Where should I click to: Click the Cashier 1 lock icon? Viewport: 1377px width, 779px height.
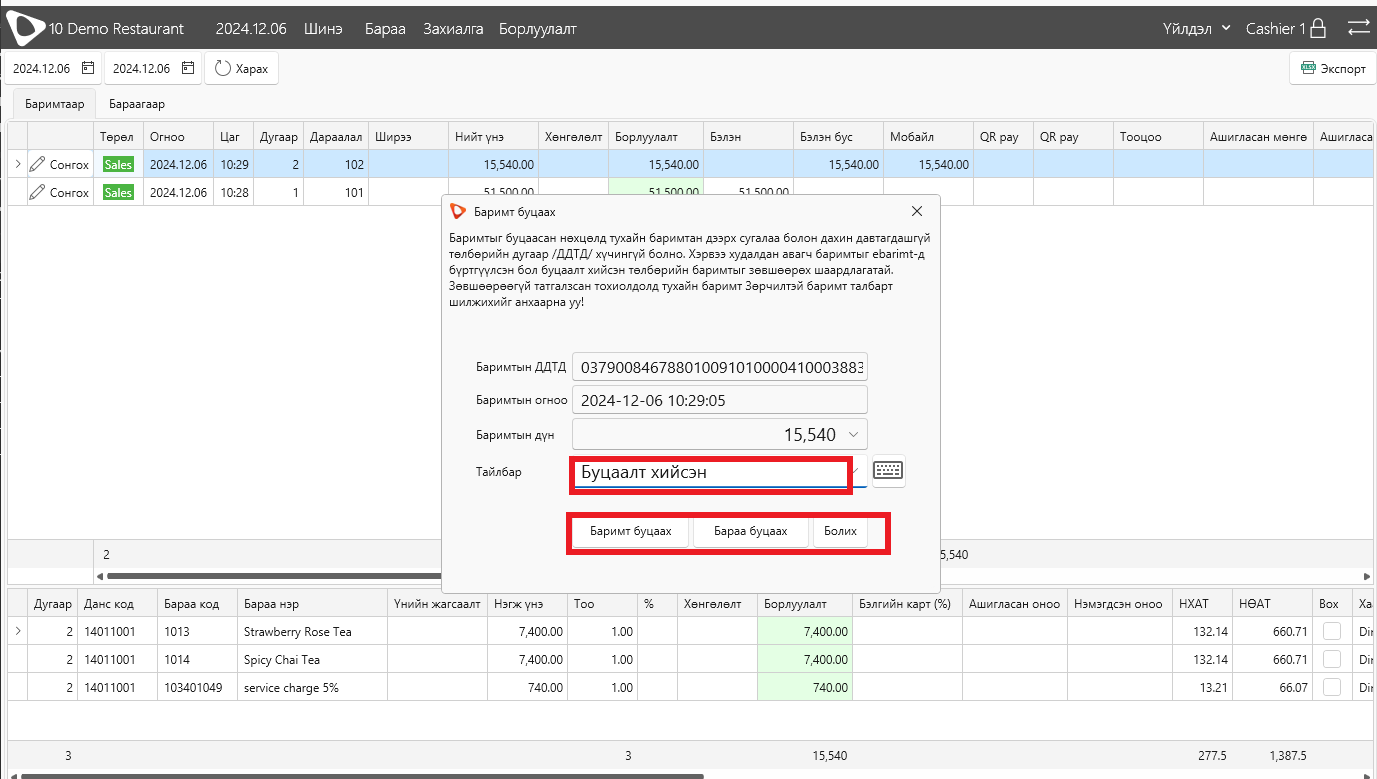click(x=1319, y=28)
